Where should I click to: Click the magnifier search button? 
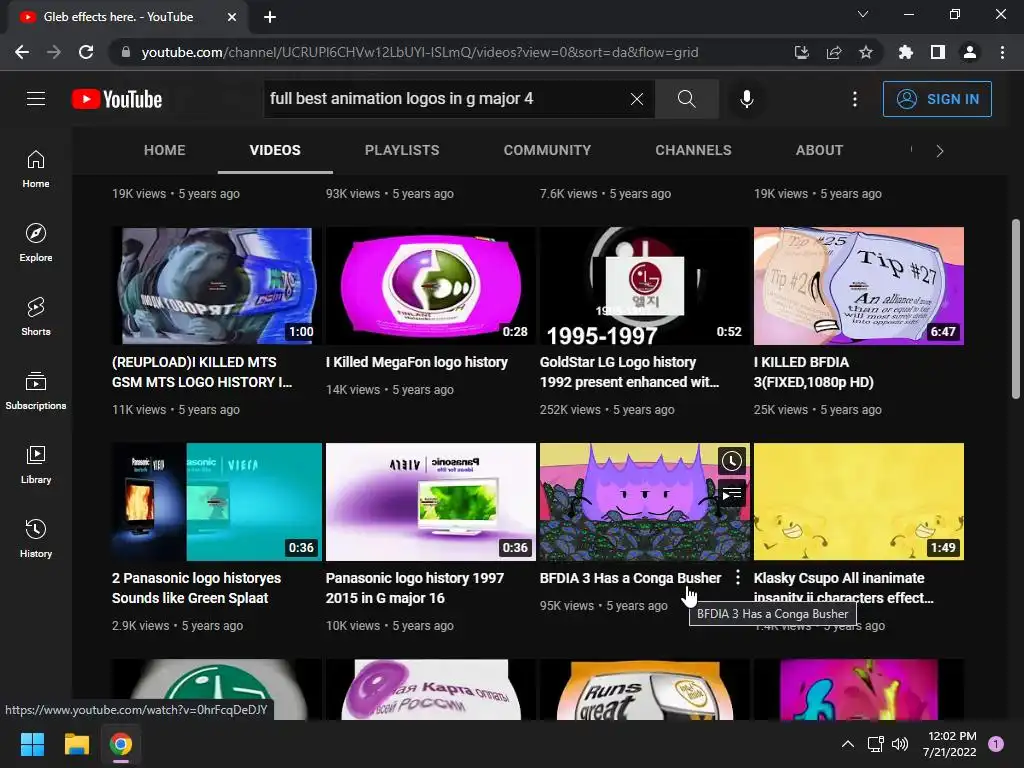point(686,99)
